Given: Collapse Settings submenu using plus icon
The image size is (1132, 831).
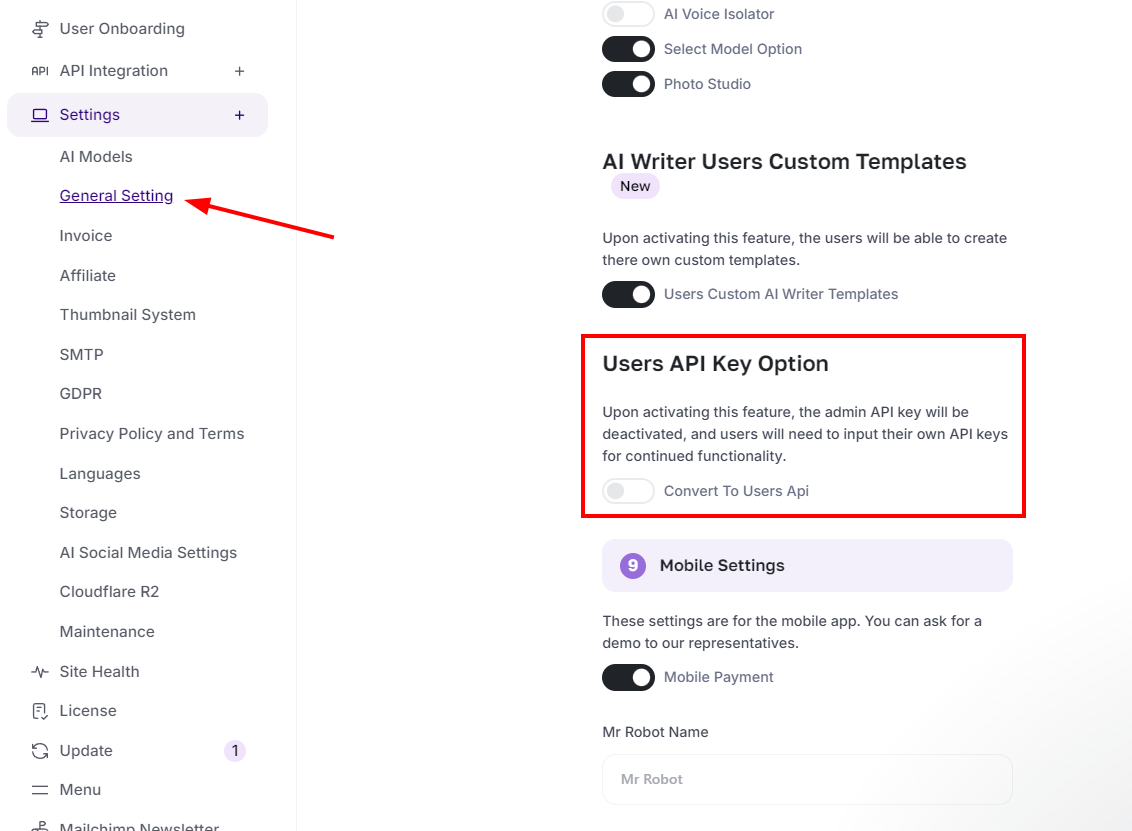Looking at the screenshot, I should [239, 115].
